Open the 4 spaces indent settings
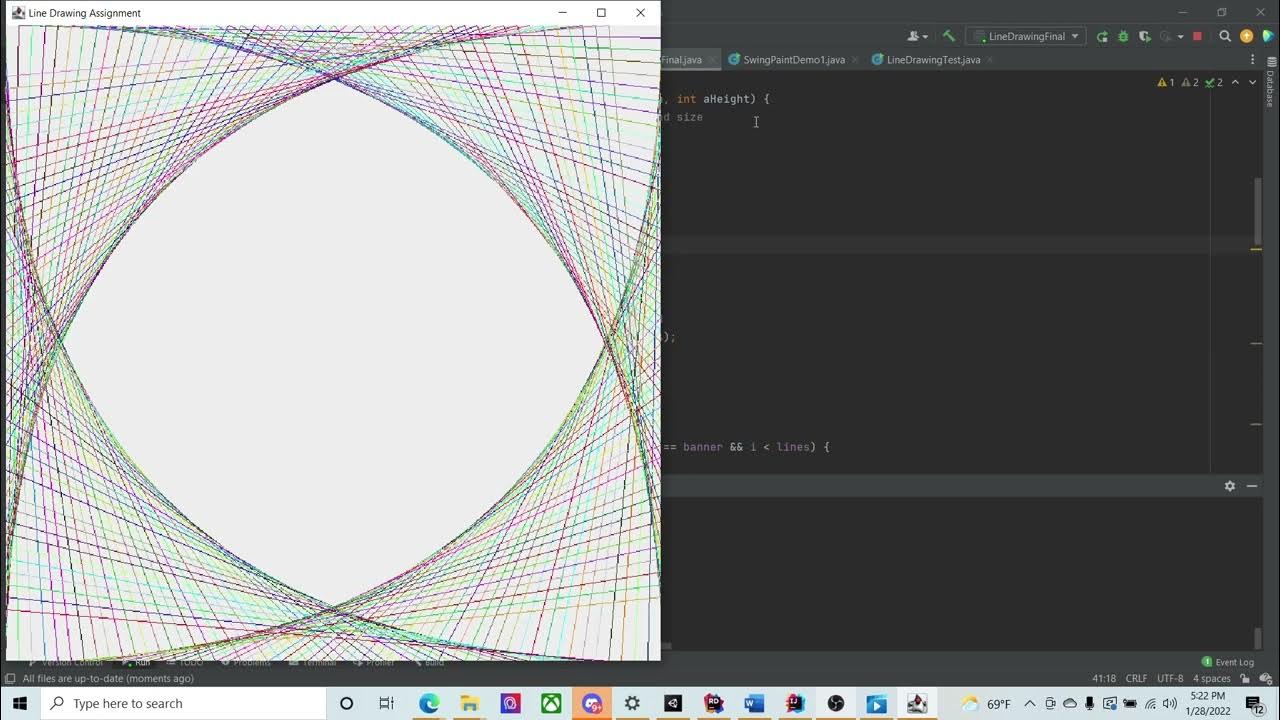1280x720 pixels. 1211,678
